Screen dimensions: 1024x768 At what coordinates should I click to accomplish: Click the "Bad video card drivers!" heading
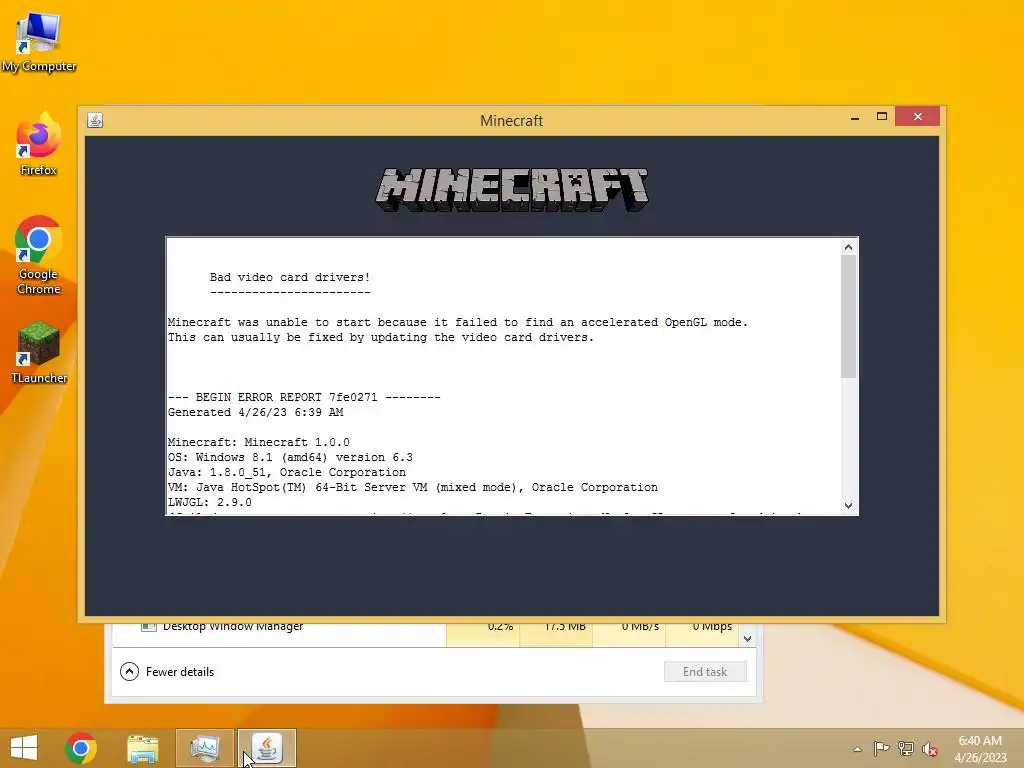tap(290, 277)
